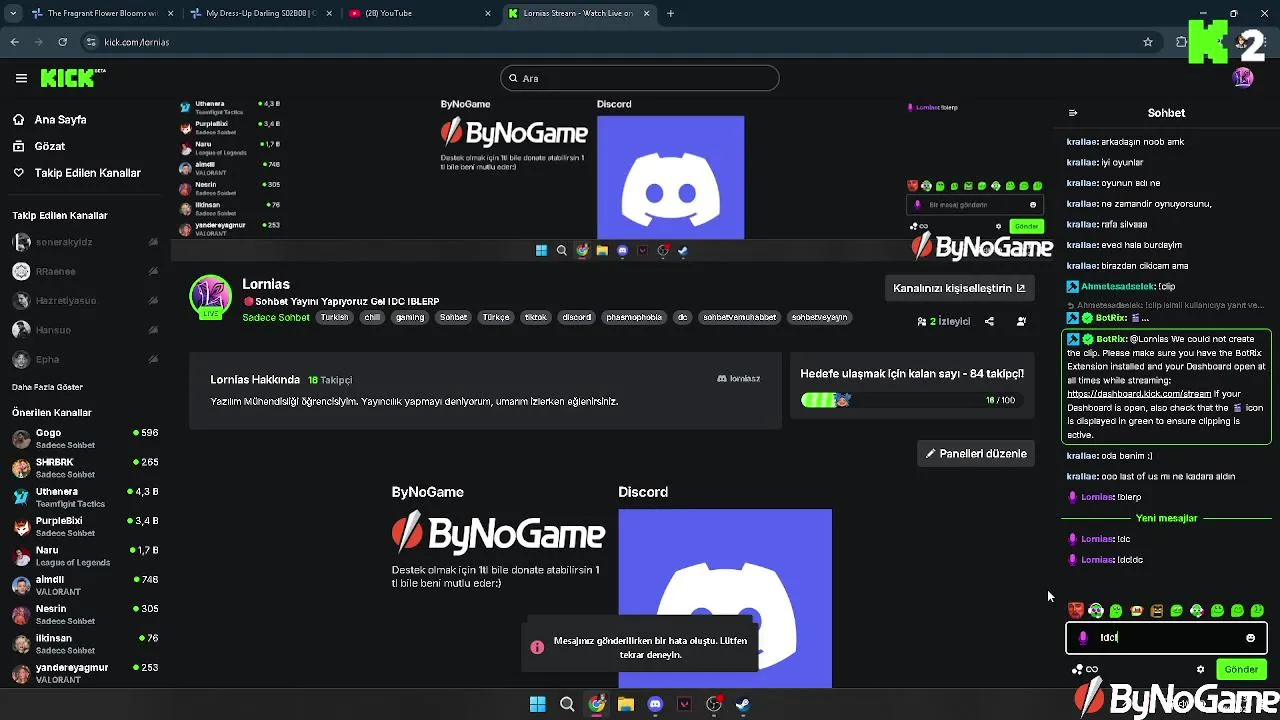
Task: Open recommended channel Uthenera in the sidebar list
Action: (85, 497)
